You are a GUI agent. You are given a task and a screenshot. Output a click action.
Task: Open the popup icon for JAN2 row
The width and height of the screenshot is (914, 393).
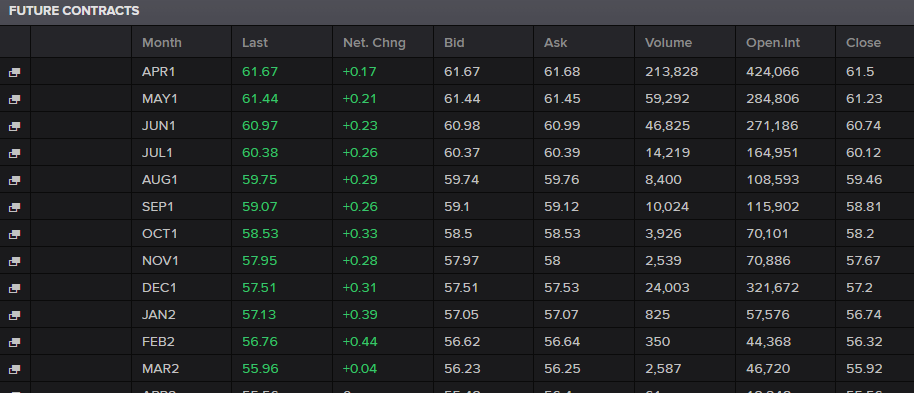tap(15, 315)
